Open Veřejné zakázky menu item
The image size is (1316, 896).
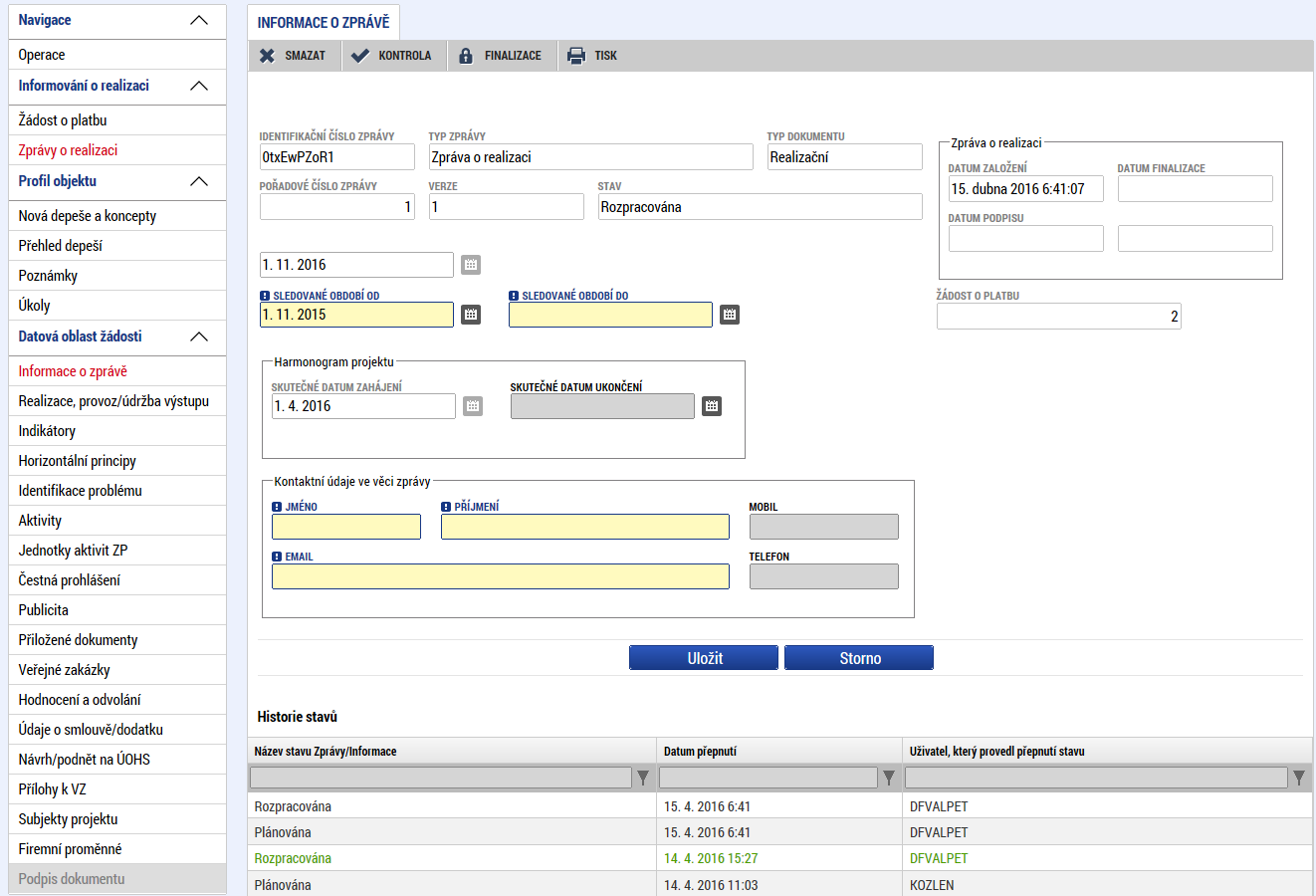pyautogui.click(x=117, y=670)
